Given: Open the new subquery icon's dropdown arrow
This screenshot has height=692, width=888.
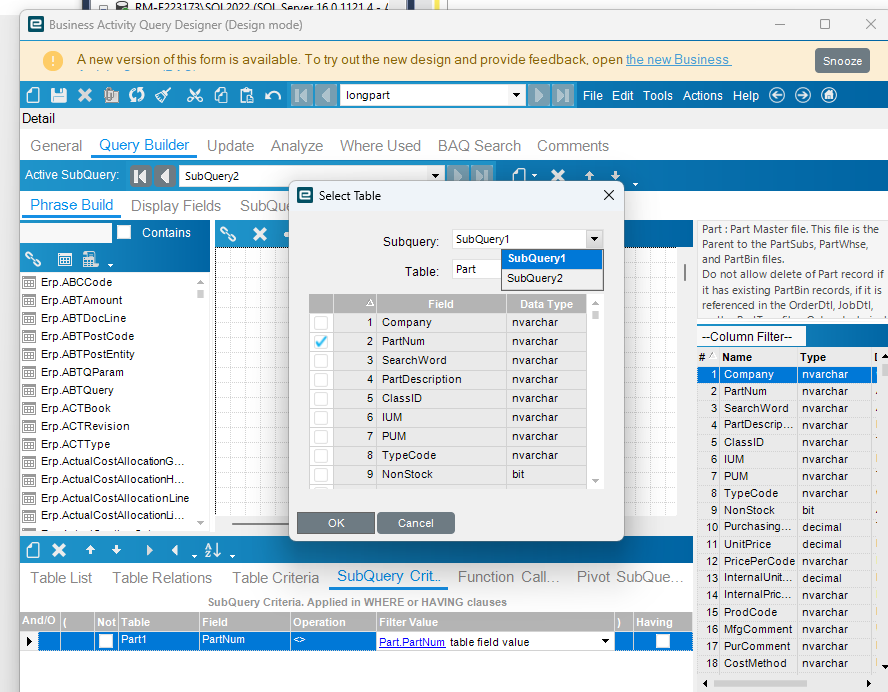Looking at the screenshot, I should (534, 176).
